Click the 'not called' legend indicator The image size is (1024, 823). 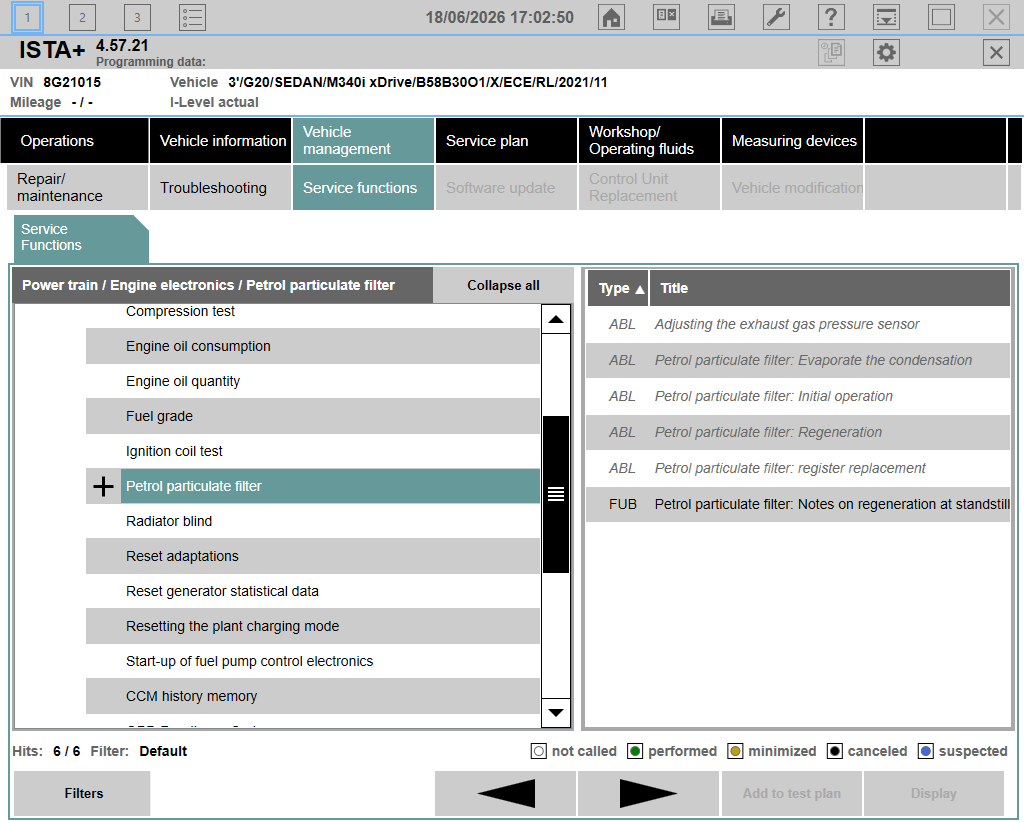click(x=539, y=752)
